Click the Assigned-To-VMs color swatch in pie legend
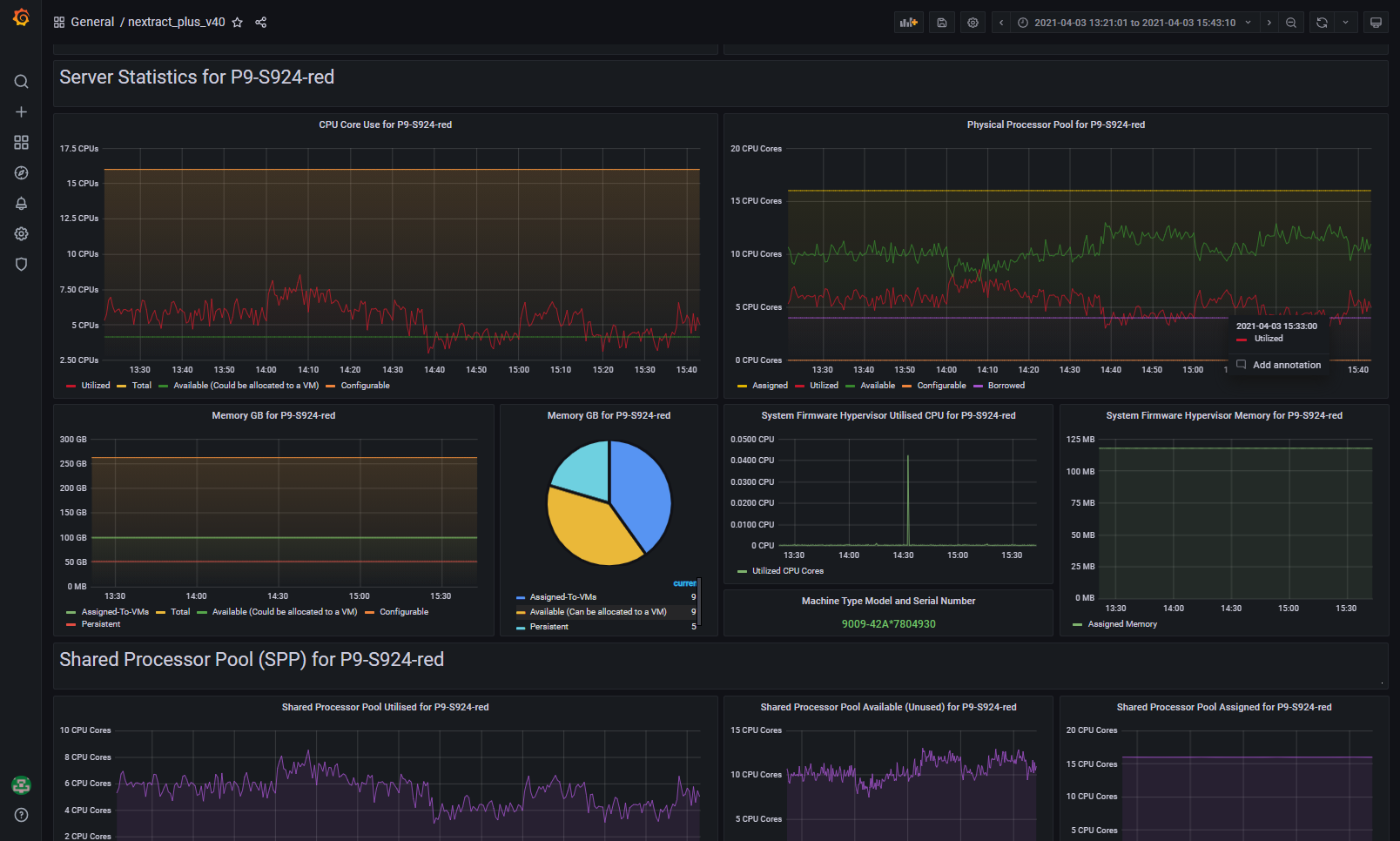This screenshot has height=841, width=1400. (521, 597)
